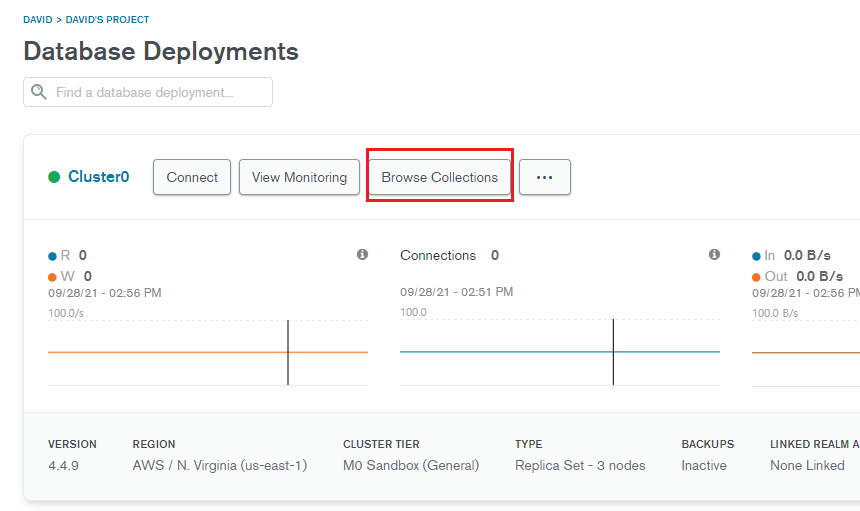Open info icon for read/write chart

362,254
